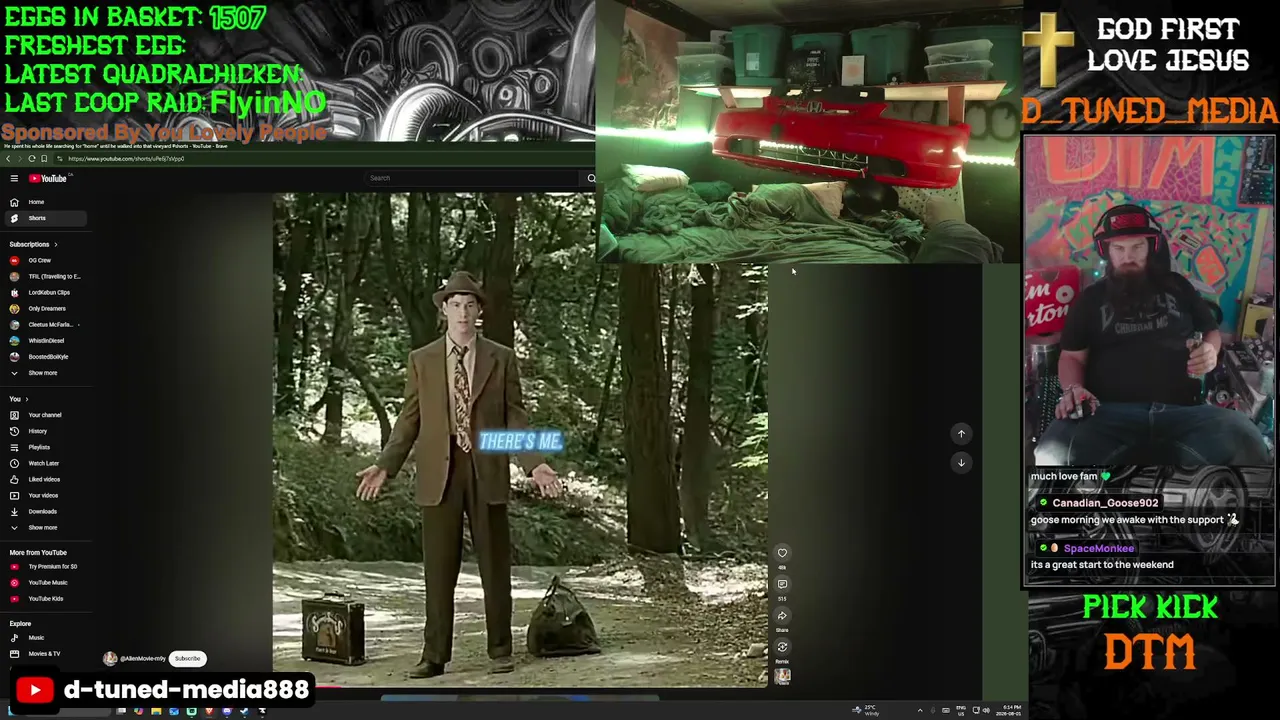Open the taskbar weather widget
The height and width of the screenshot is (720, 1280).
click(x=866, y=711)
